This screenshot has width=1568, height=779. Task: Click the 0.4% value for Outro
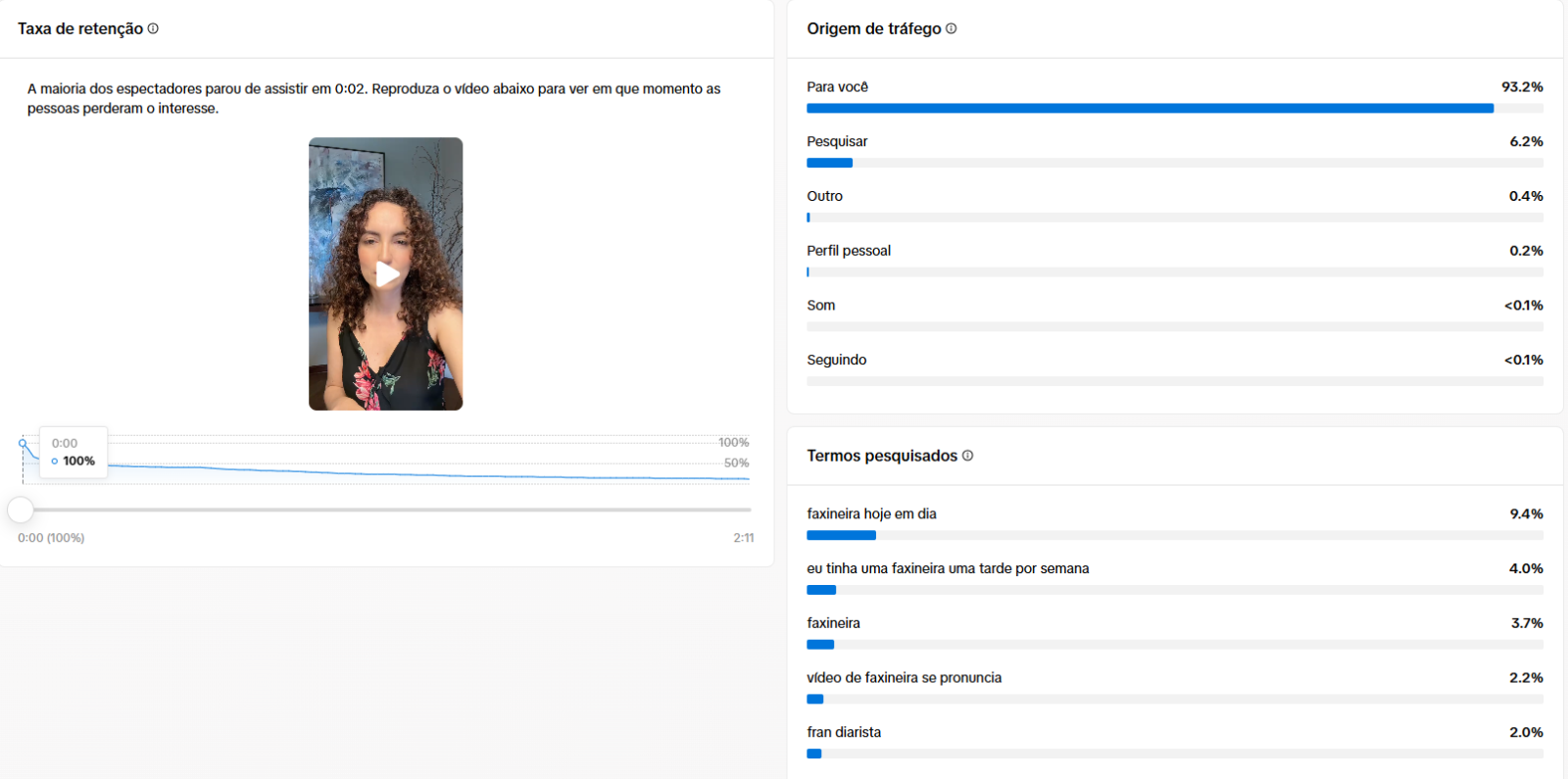[1526, 196]
